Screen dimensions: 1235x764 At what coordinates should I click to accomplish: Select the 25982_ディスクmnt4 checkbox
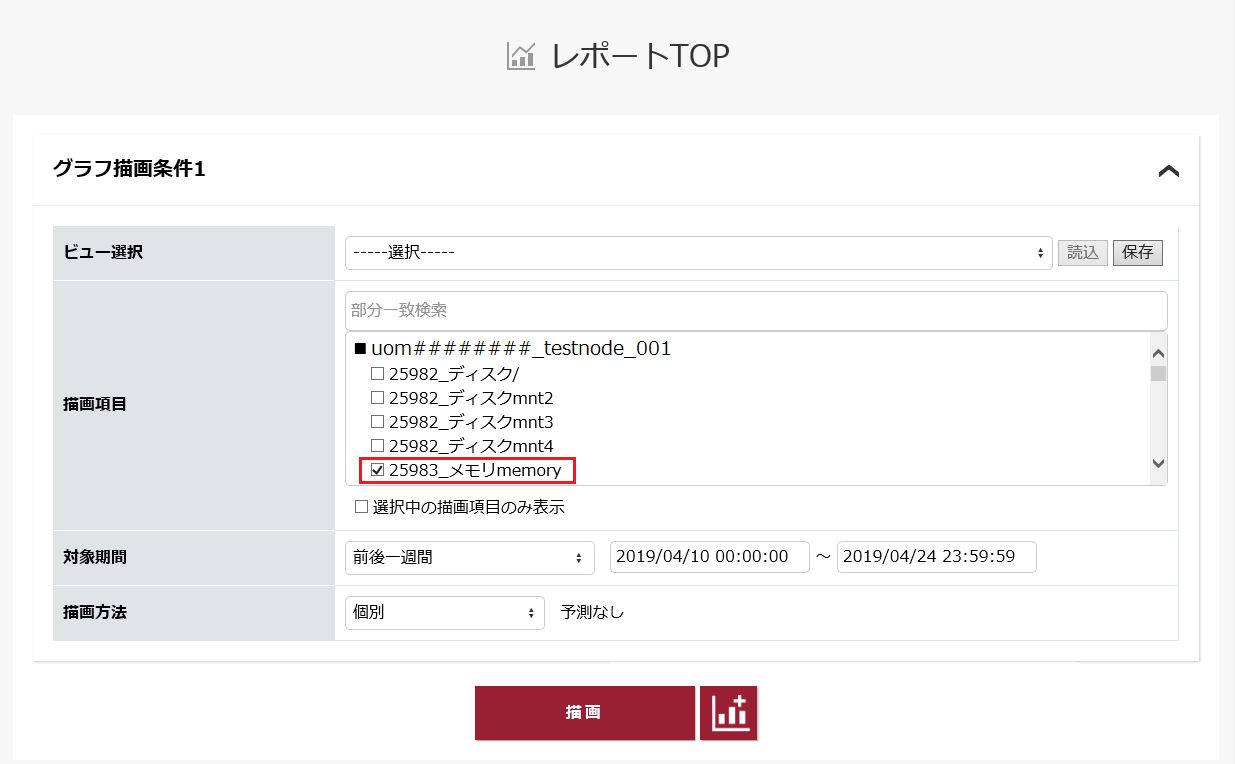[x=377, y=446]
